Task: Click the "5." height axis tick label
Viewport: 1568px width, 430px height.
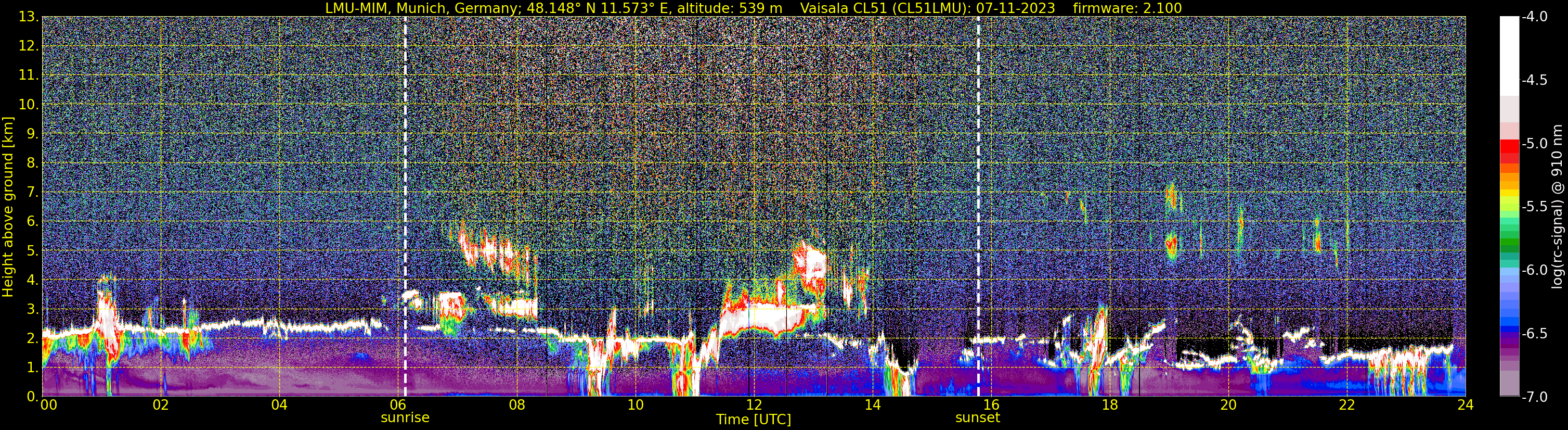Action: (33, 251)
